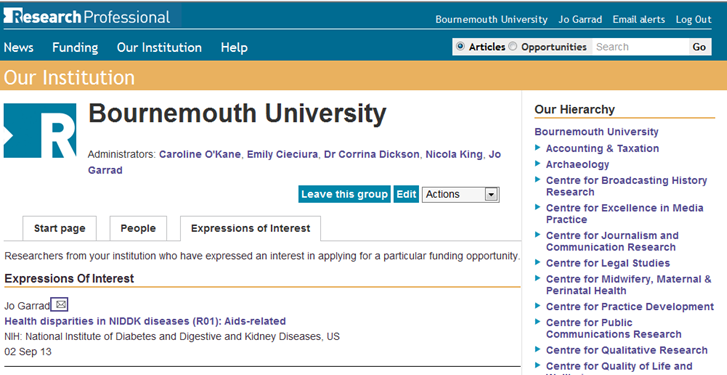The width and height of the screenshot is (727, 375).
Task: Click the NIH: National Institute of Diabetes text
Action: pyautogui.click(x=172, y=336)
